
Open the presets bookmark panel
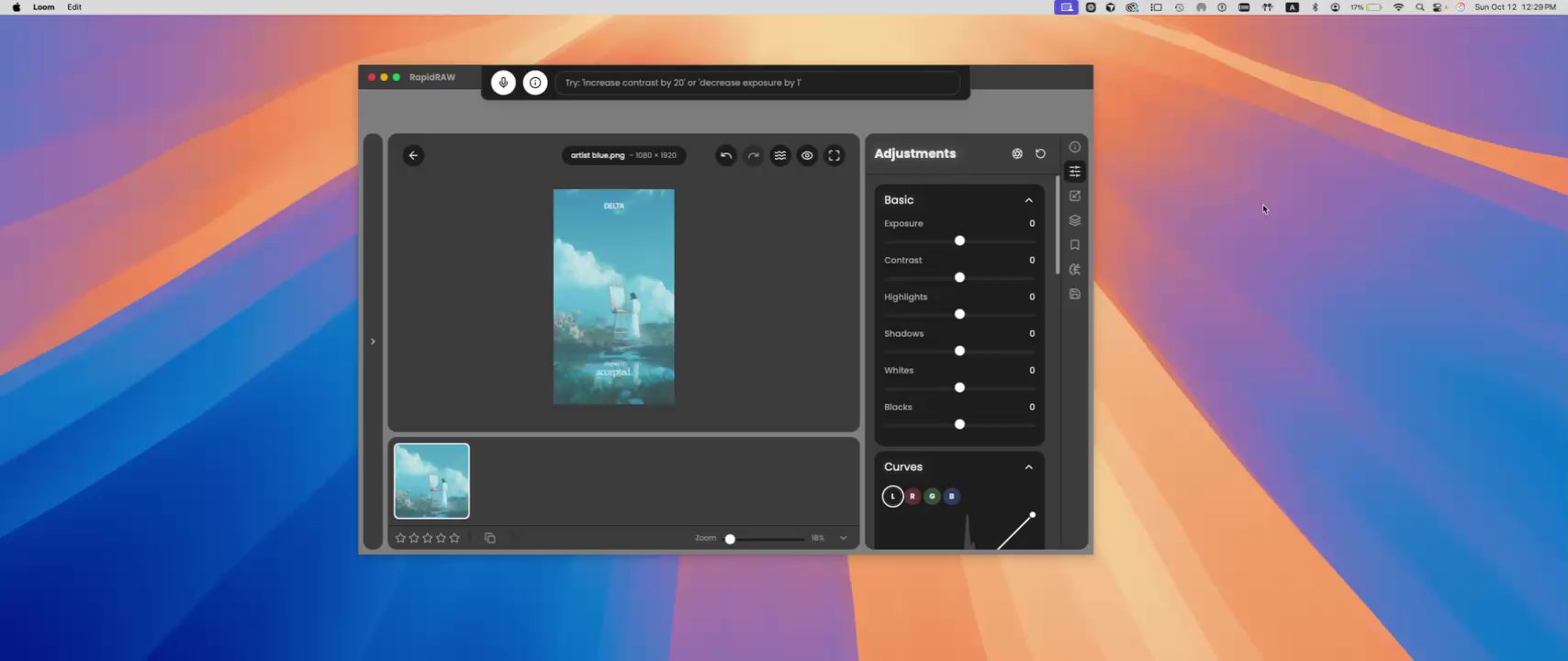coord(1075,245)
